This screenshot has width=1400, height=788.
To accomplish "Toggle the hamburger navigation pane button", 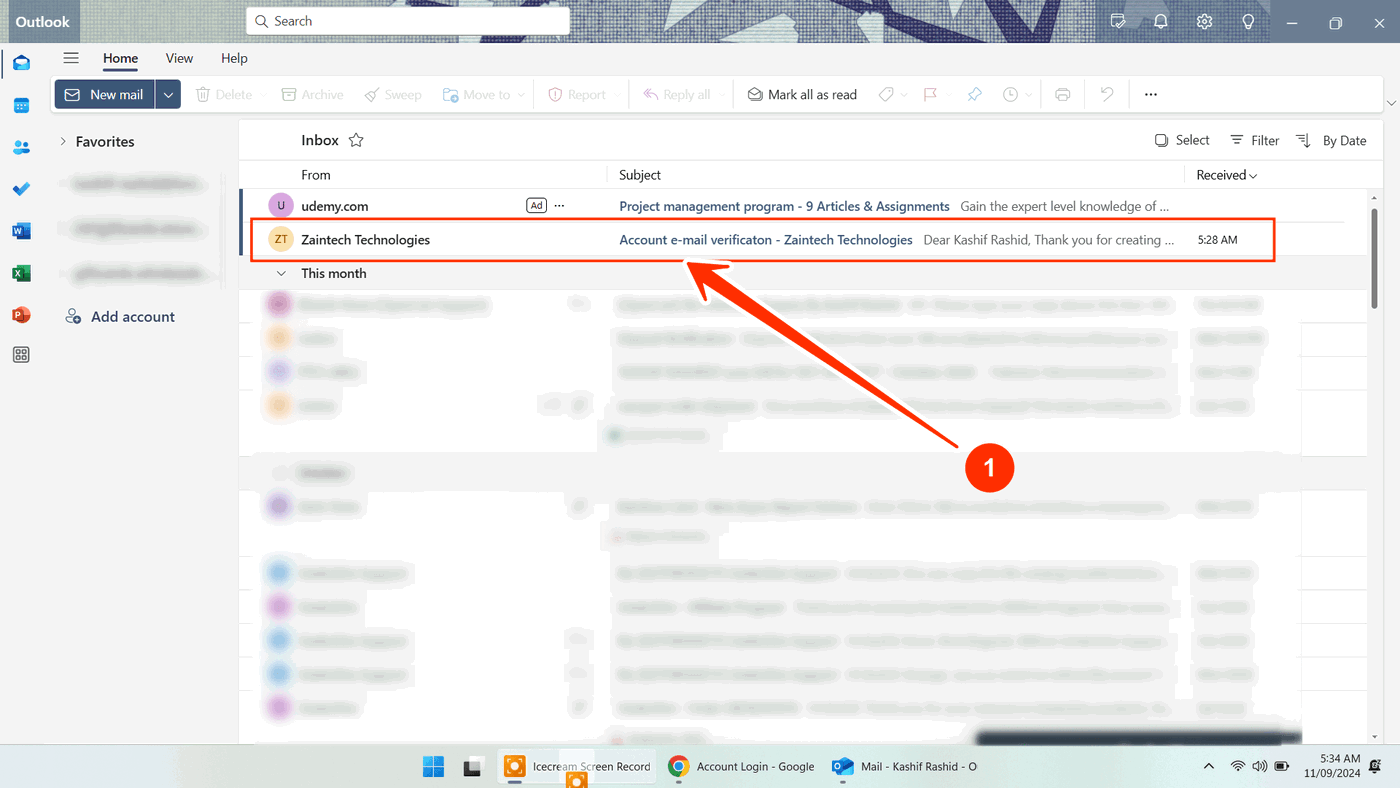I will 71,58.
